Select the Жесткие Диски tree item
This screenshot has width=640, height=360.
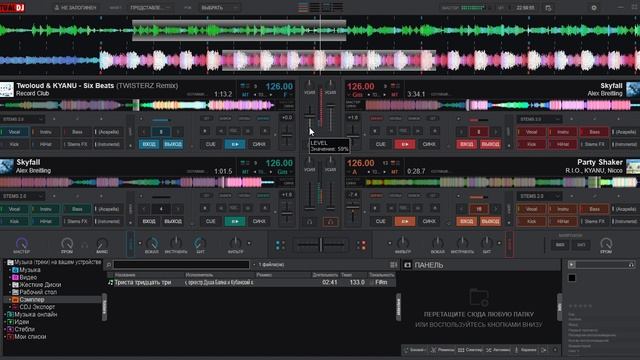[x=40, y=285]
